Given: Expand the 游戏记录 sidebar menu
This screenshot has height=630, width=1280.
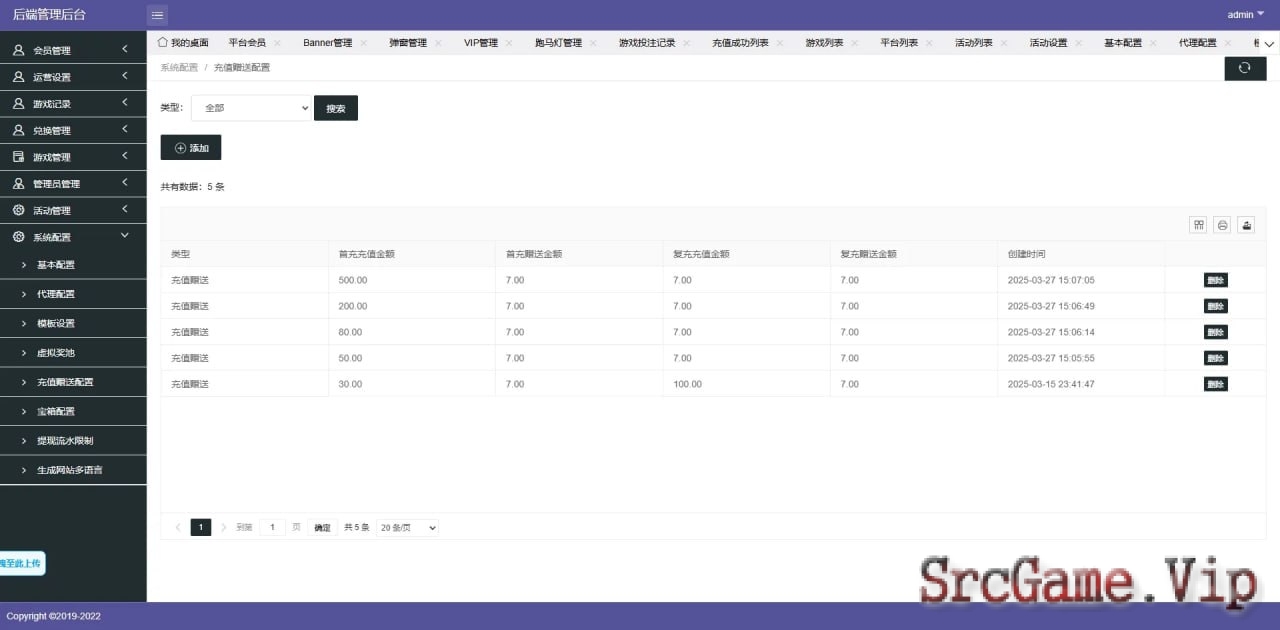Looking at the screenshot, I should click(73, 104).
